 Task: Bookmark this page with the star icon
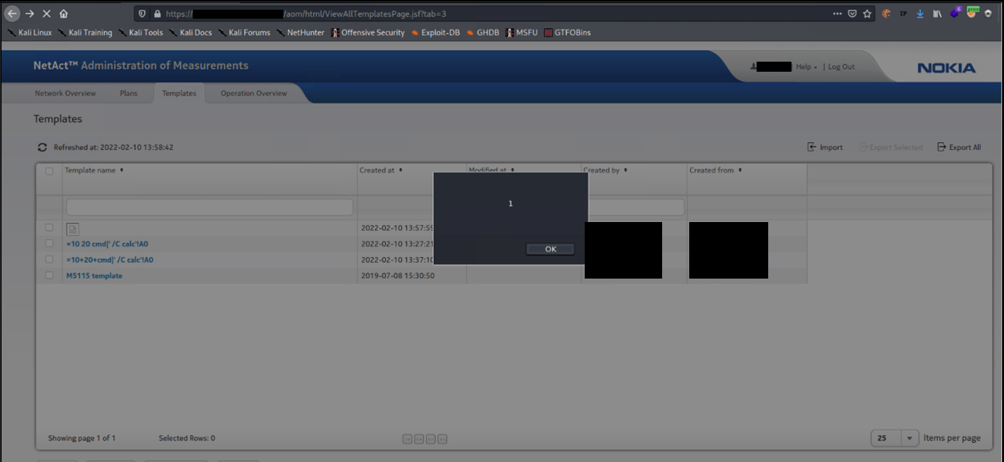coord(867,13)
